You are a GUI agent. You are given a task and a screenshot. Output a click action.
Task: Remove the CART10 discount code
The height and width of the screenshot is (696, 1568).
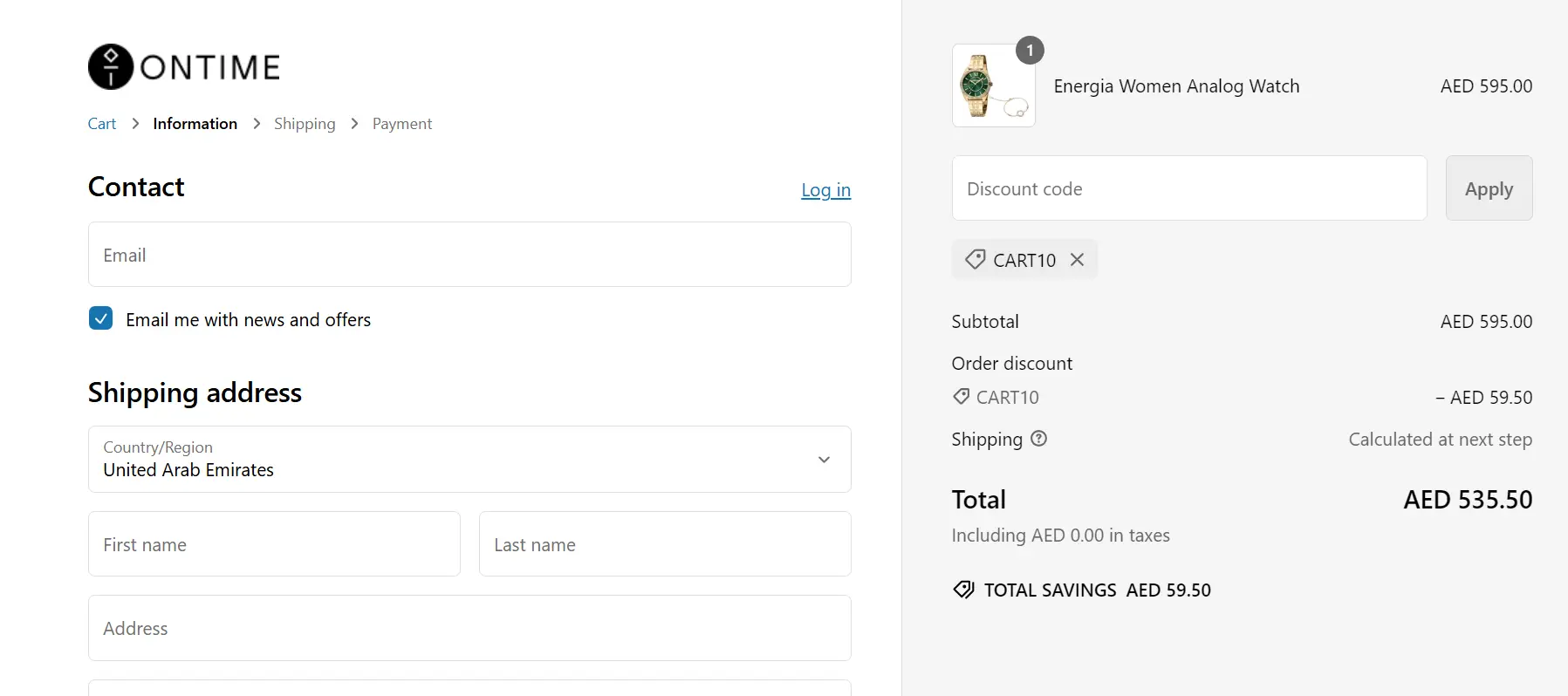pos(1077,260)
